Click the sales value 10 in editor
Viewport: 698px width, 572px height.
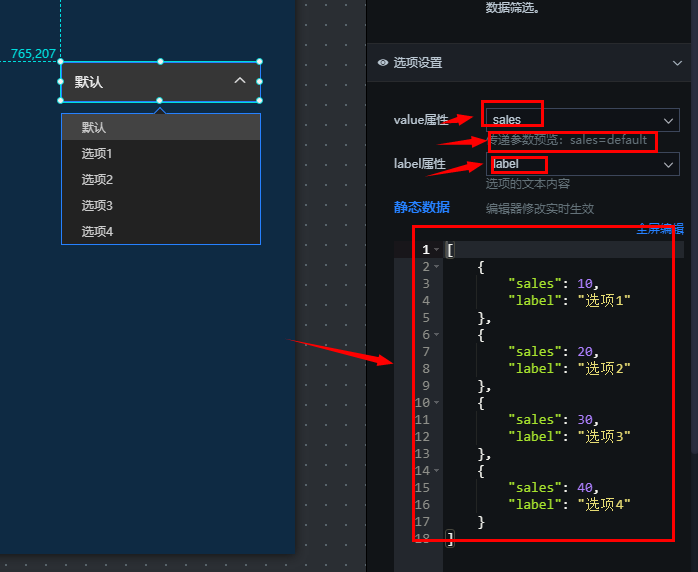pos(585,284)
